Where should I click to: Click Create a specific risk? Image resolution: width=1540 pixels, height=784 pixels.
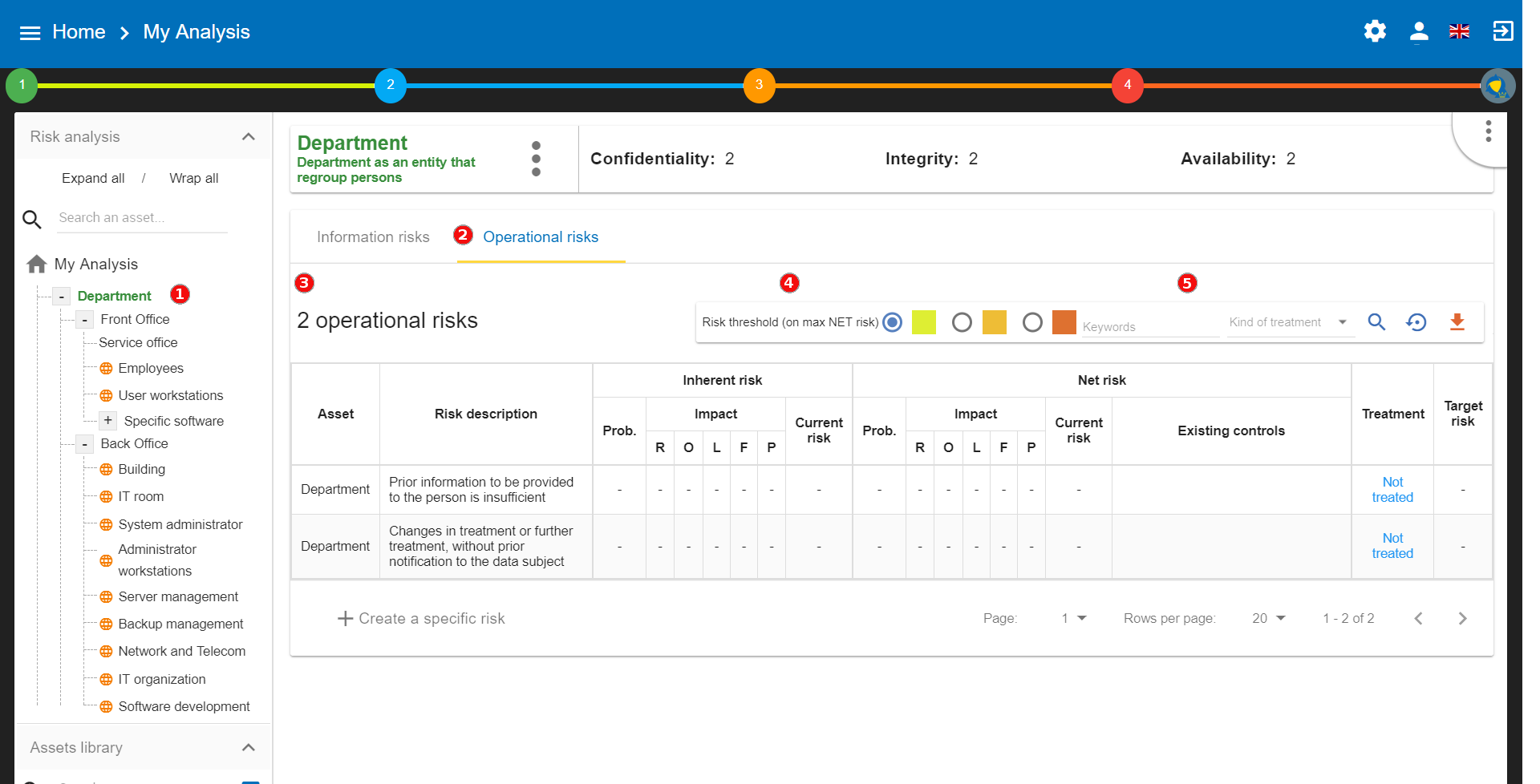pyautogui.click(x=421, y=619)
